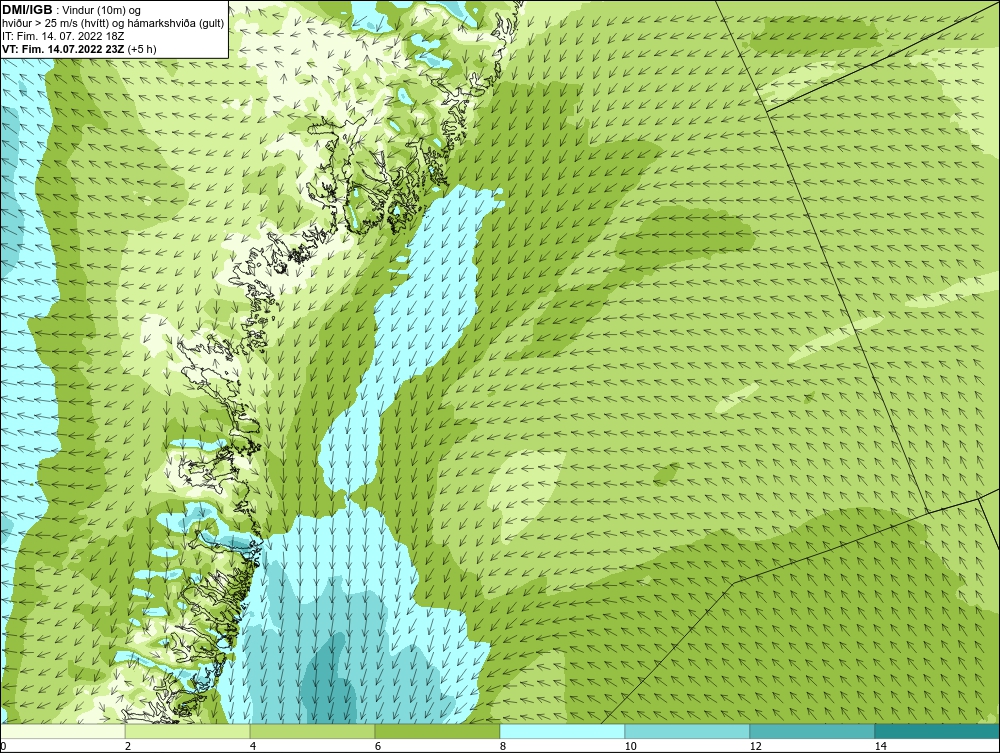The width and height of the screenshot is (1000, 753).
Task: Click the DMI/IGB title text
Action: pyautogui.click(x=27, y=10)
